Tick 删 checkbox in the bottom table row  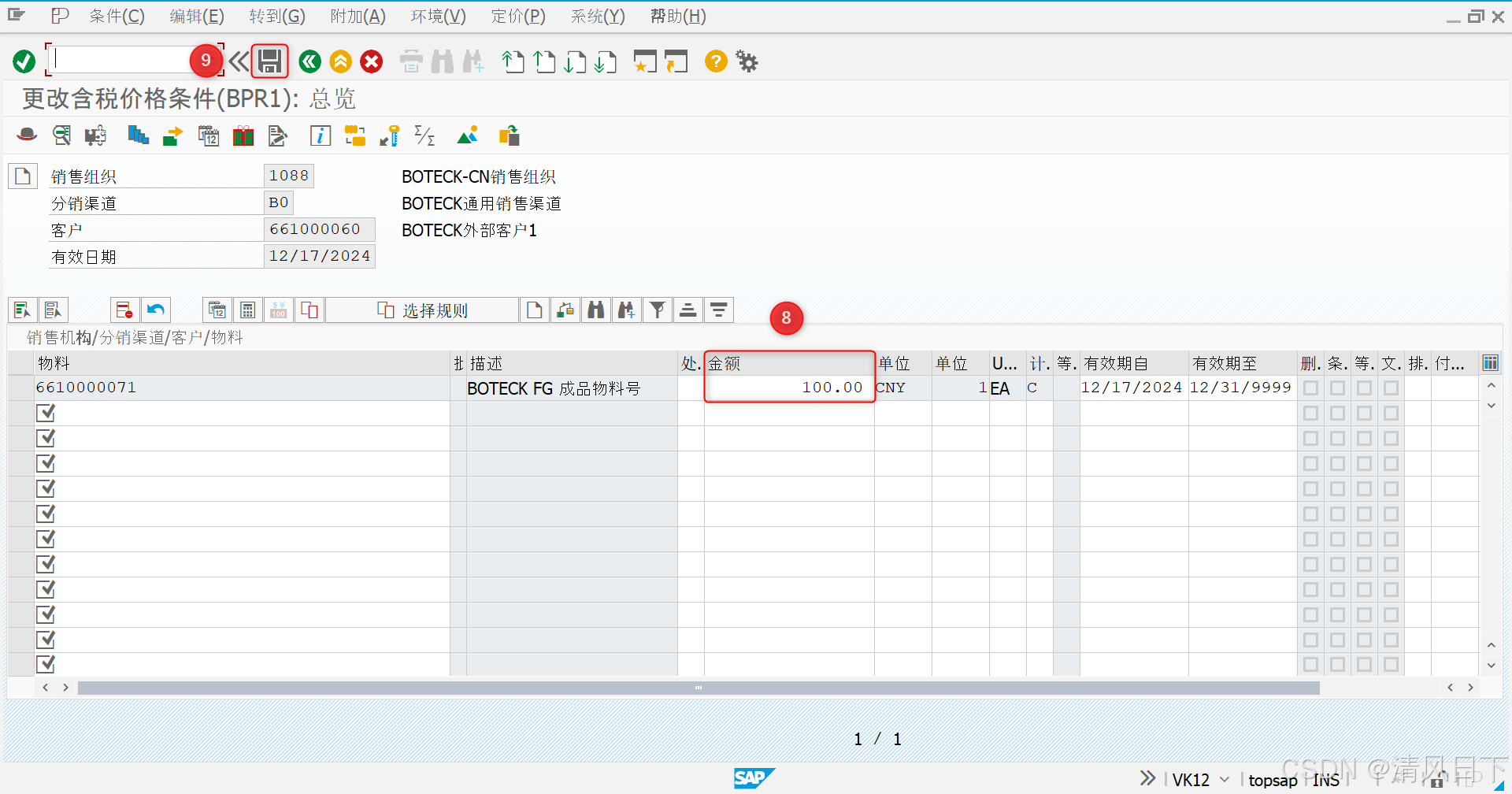tap(1310, 665)
